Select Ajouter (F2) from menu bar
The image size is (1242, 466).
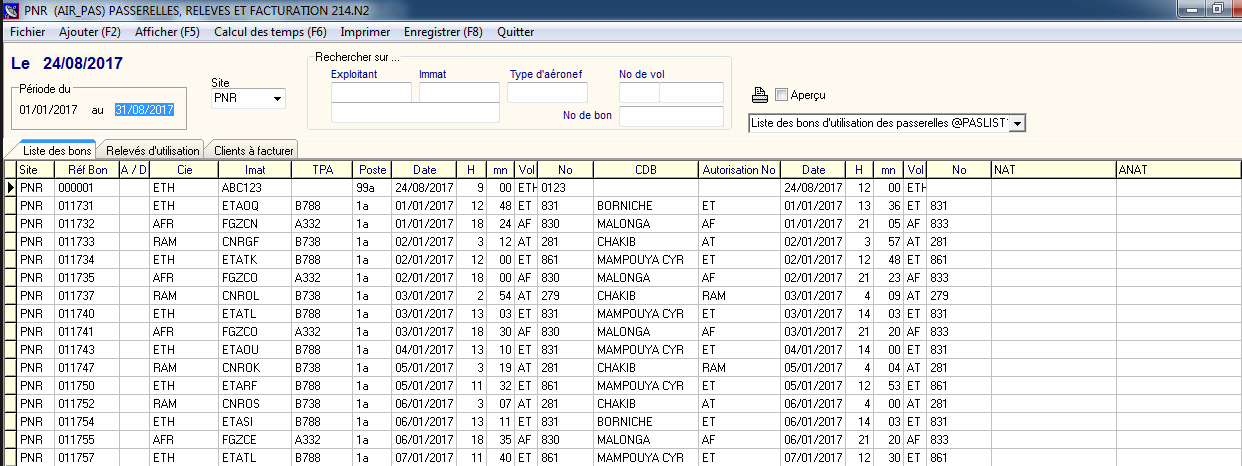(x=90, y=32)
